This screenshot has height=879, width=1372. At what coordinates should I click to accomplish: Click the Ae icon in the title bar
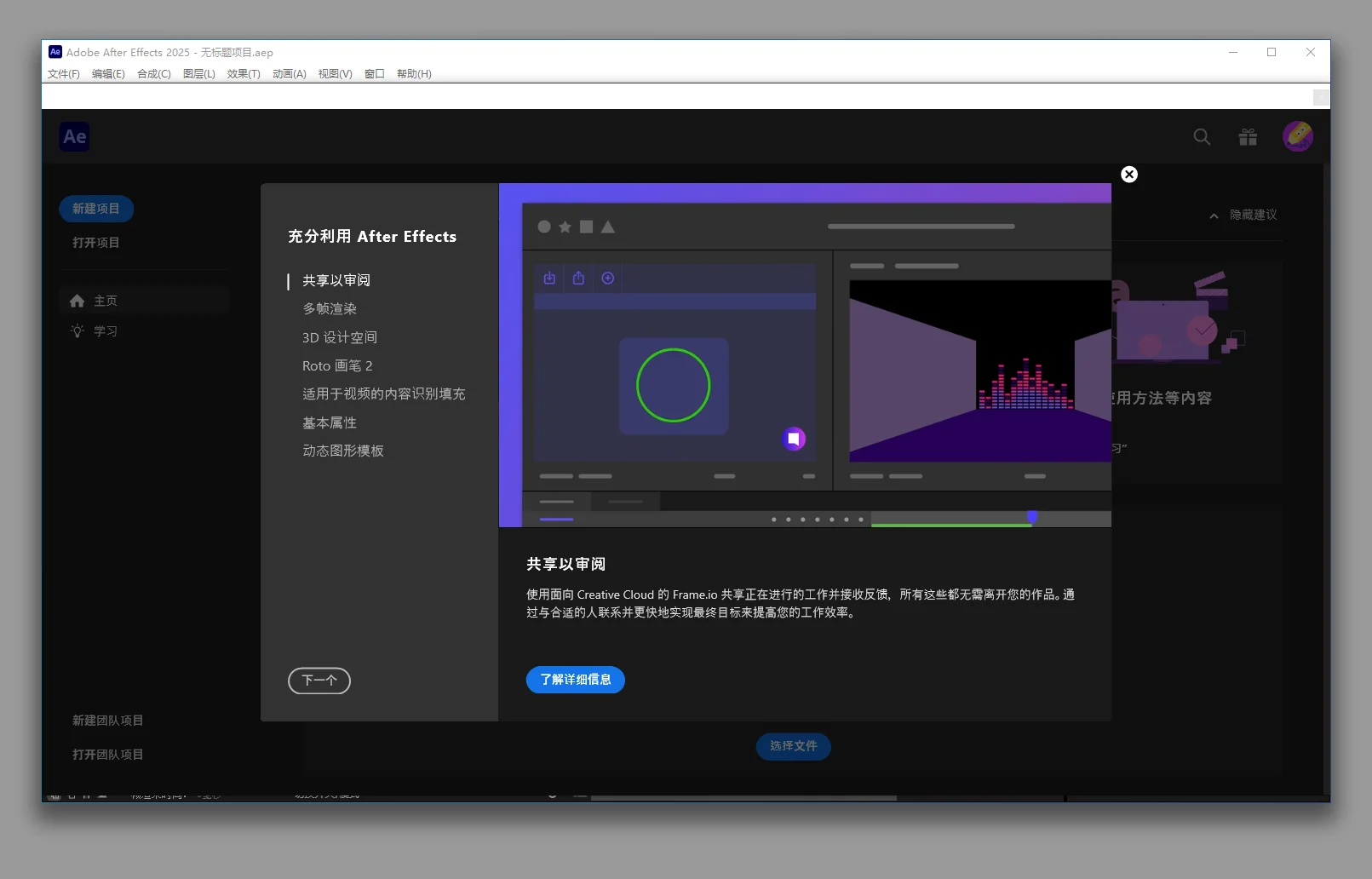[55, 52]
